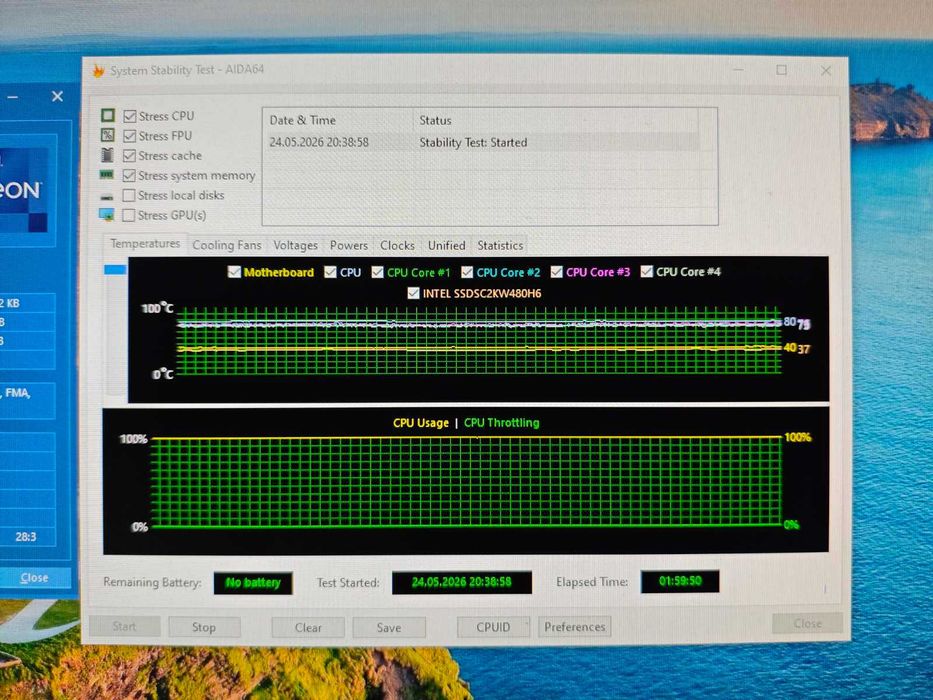Viewport: 933px width, 700px height.
Task: Open the Preferences dialog
Action: 575,627
